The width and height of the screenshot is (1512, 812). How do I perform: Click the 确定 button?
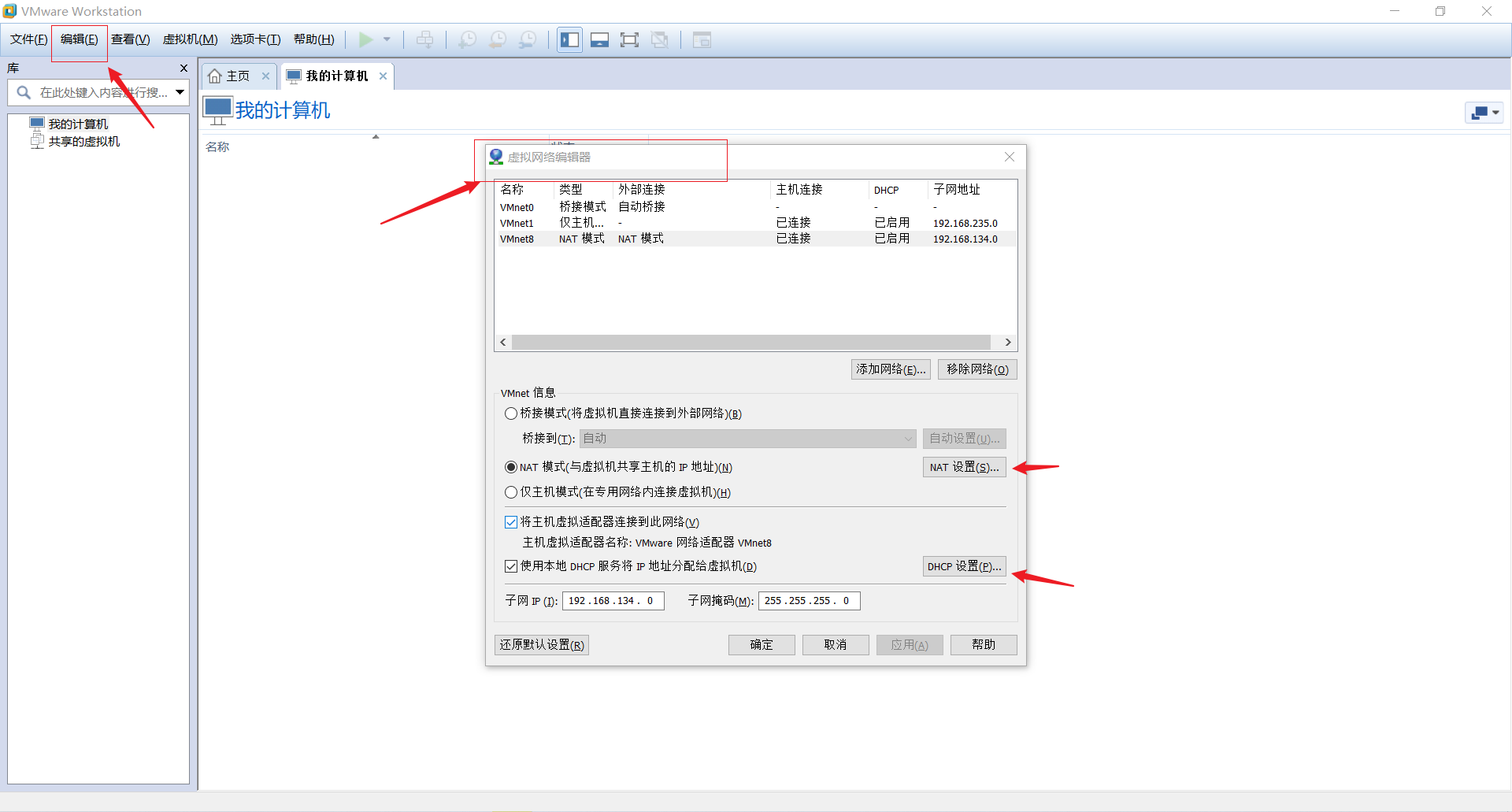[x=762, y=645]
